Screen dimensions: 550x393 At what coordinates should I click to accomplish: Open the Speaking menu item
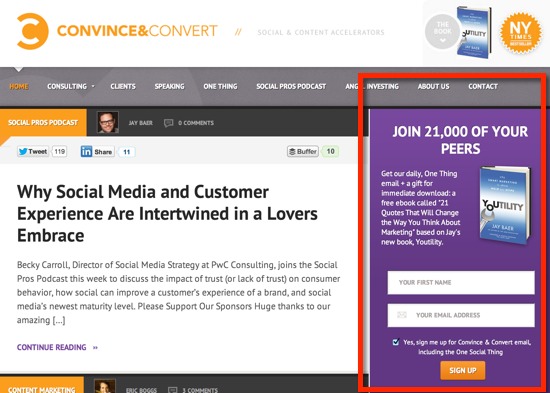[x=169, y=86]
